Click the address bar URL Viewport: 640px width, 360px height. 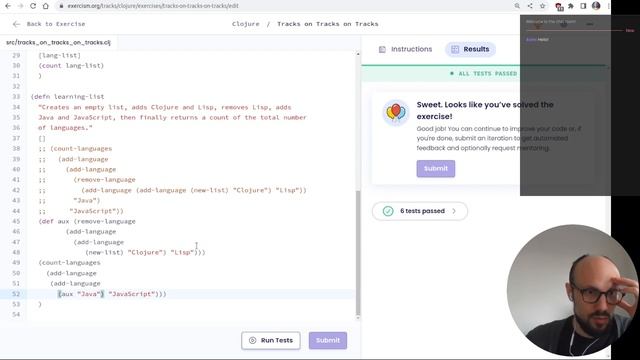point(153,6)
